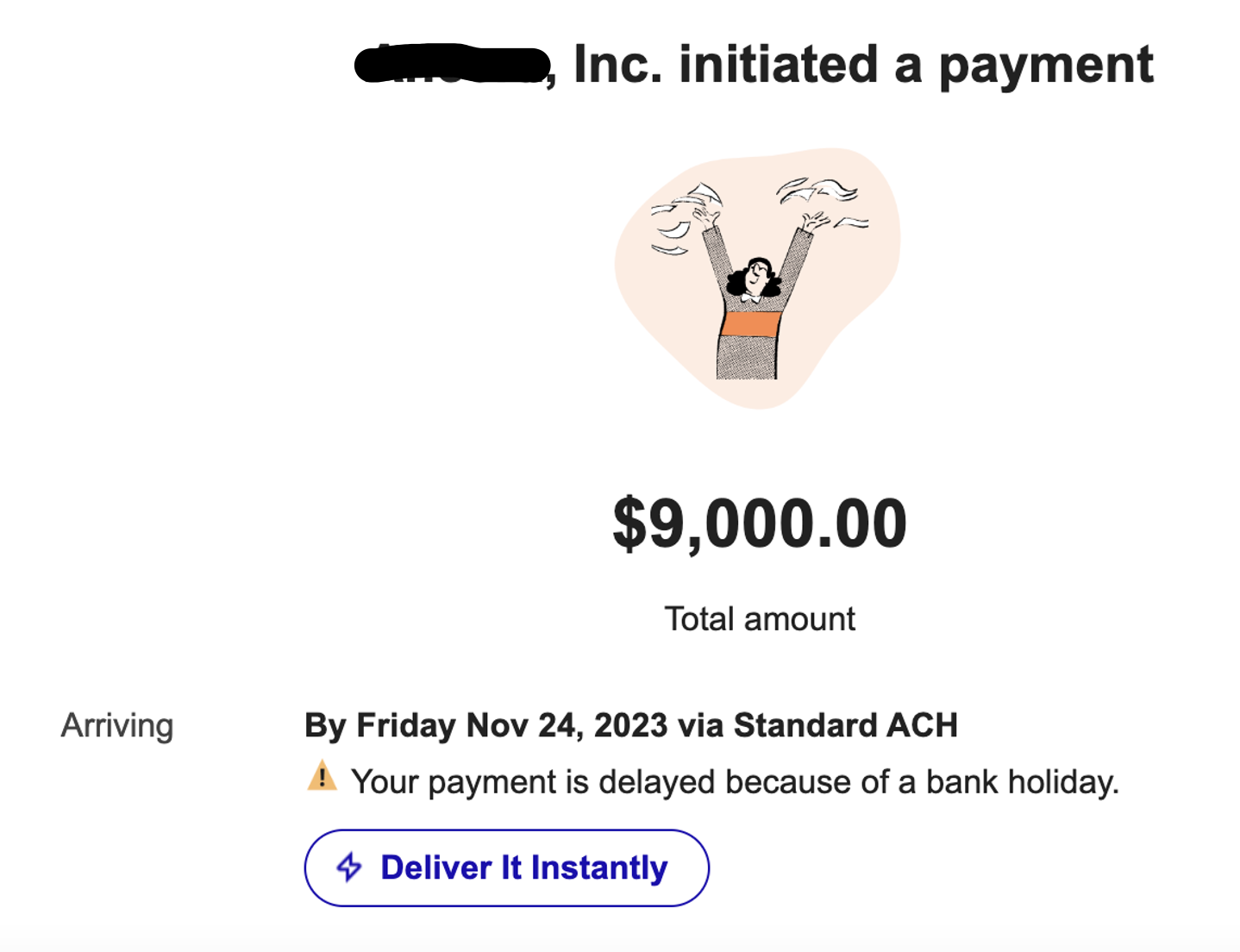
Task: Click the orange warning triangle icon
Action: pyautogui.click(x=322, y=776)
